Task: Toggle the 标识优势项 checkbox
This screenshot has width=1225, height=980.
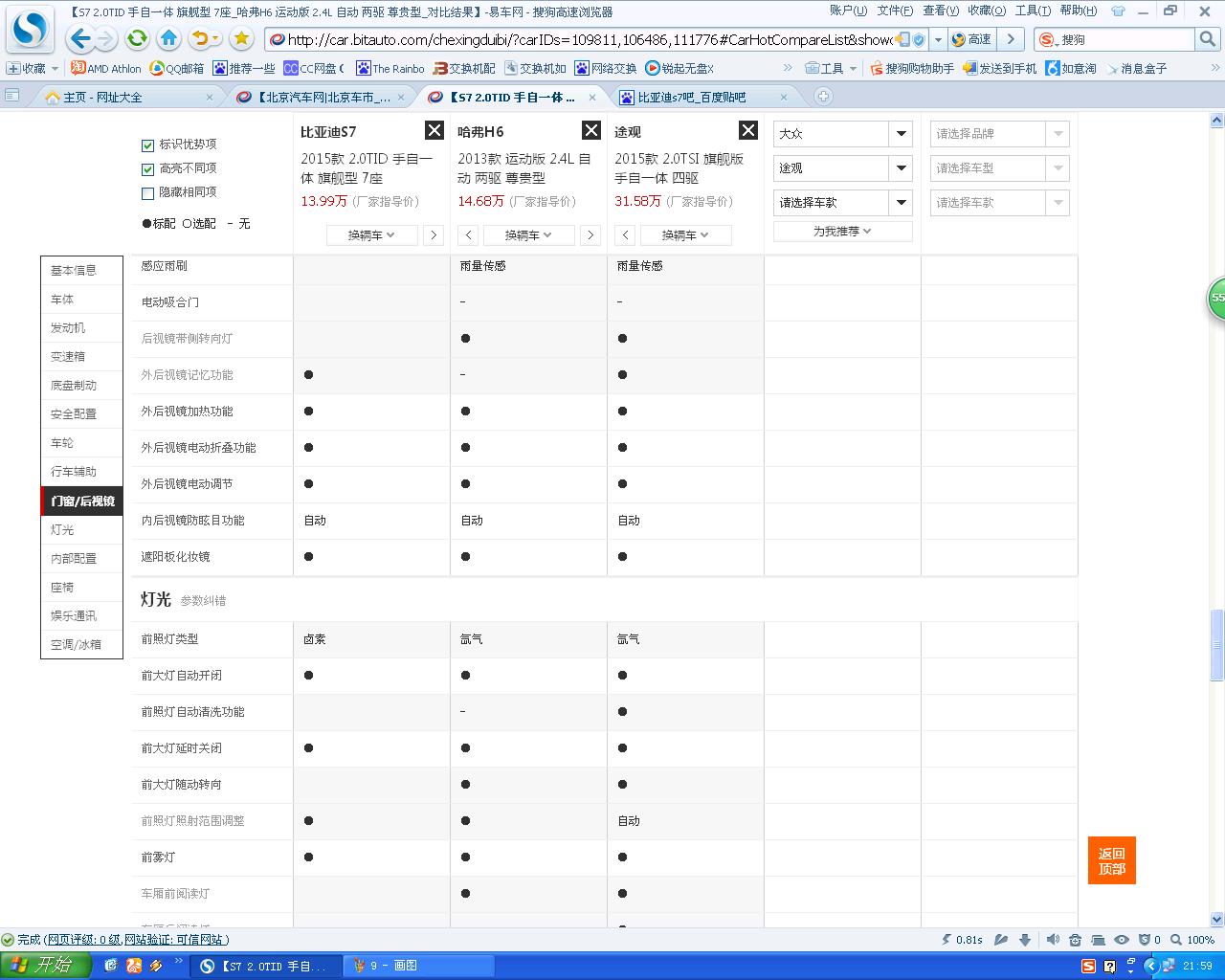Action: 147,145
